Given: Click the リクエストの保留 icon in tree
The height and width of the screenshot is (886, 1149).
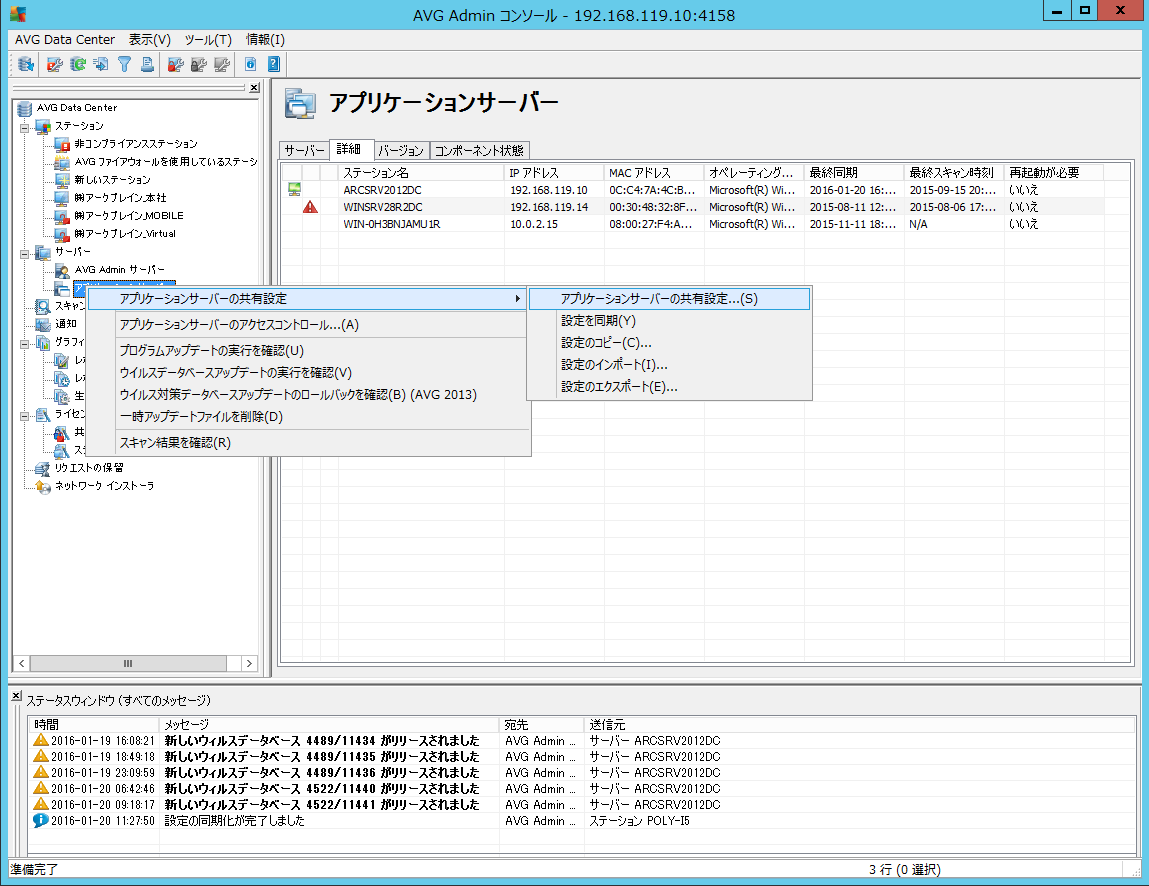Looking at the screenshot, I should pyautogui.click(x=43, y=468).
